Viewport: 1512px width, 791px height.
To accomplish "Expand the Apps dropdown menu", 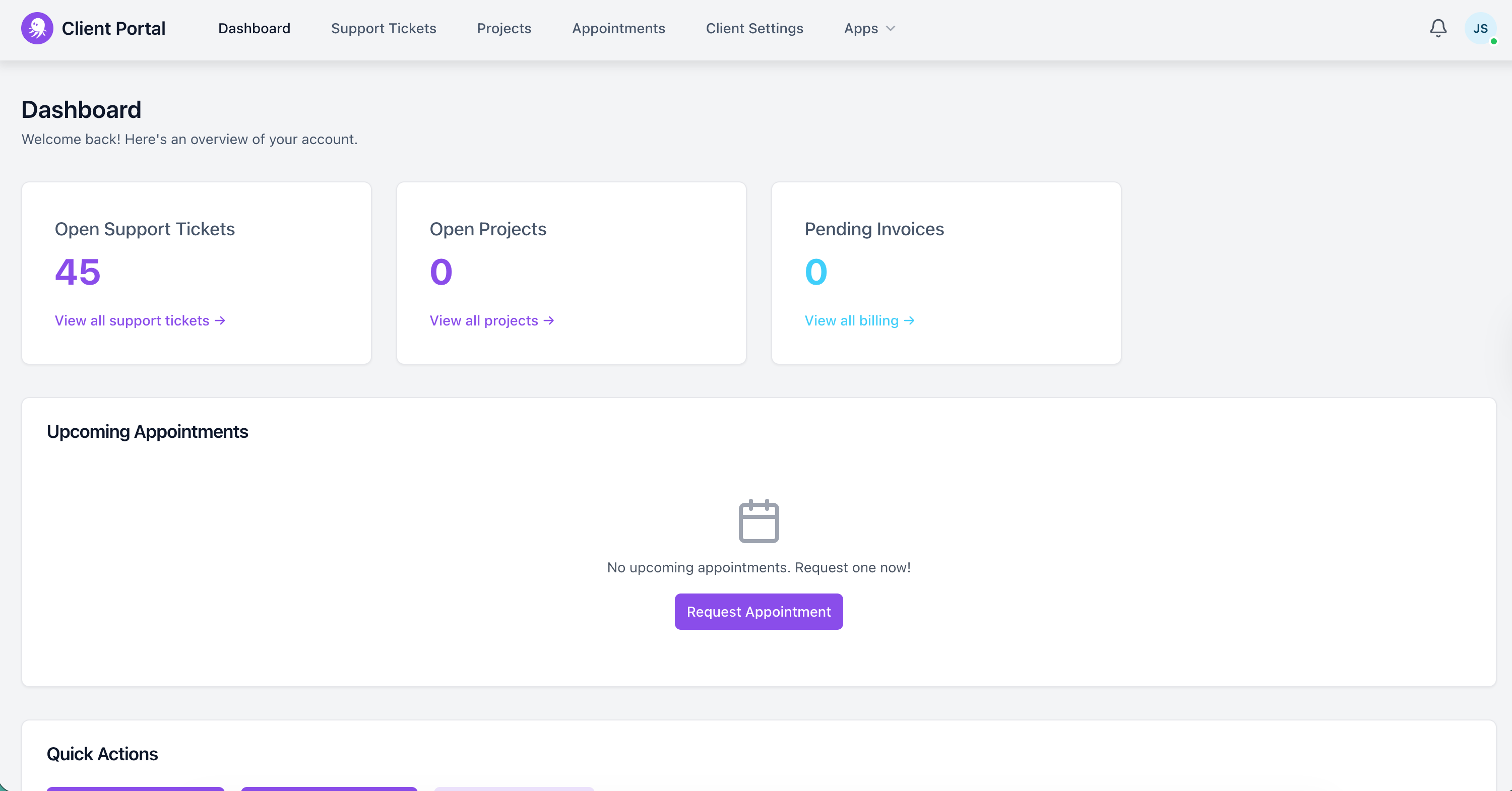I will pos(869,28).
